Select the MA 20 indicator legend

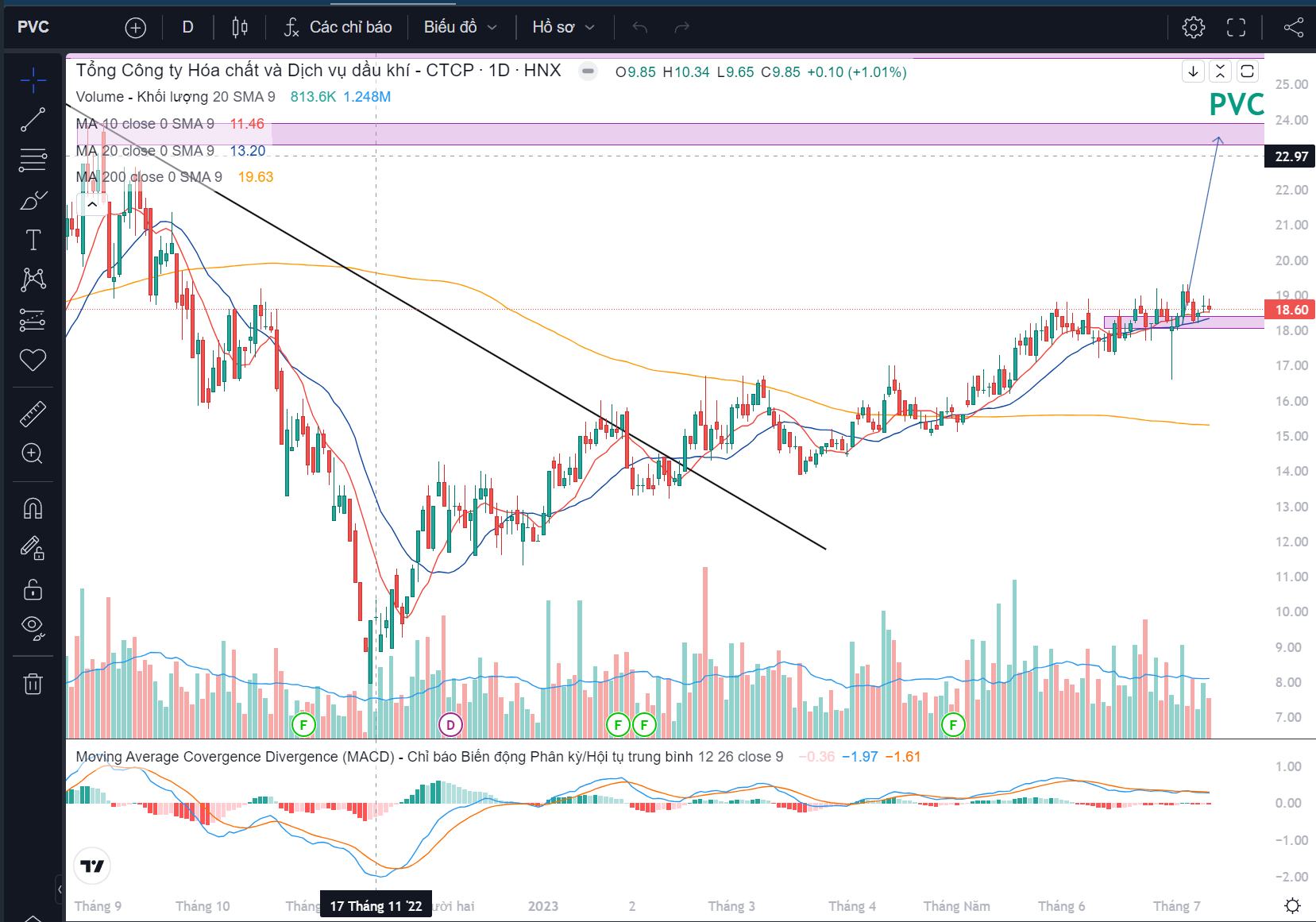(x=145, y=151)
